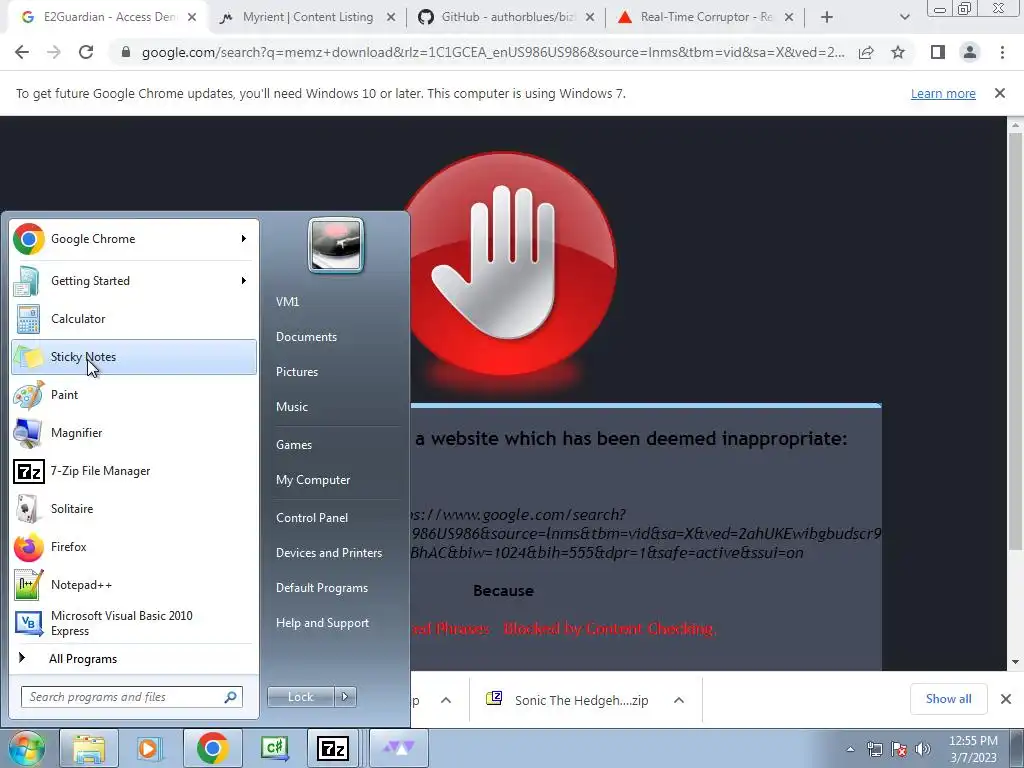The height and width of the screenshot is (768, 1024).
Task: Click Show all downloads button
Action: 948,699
